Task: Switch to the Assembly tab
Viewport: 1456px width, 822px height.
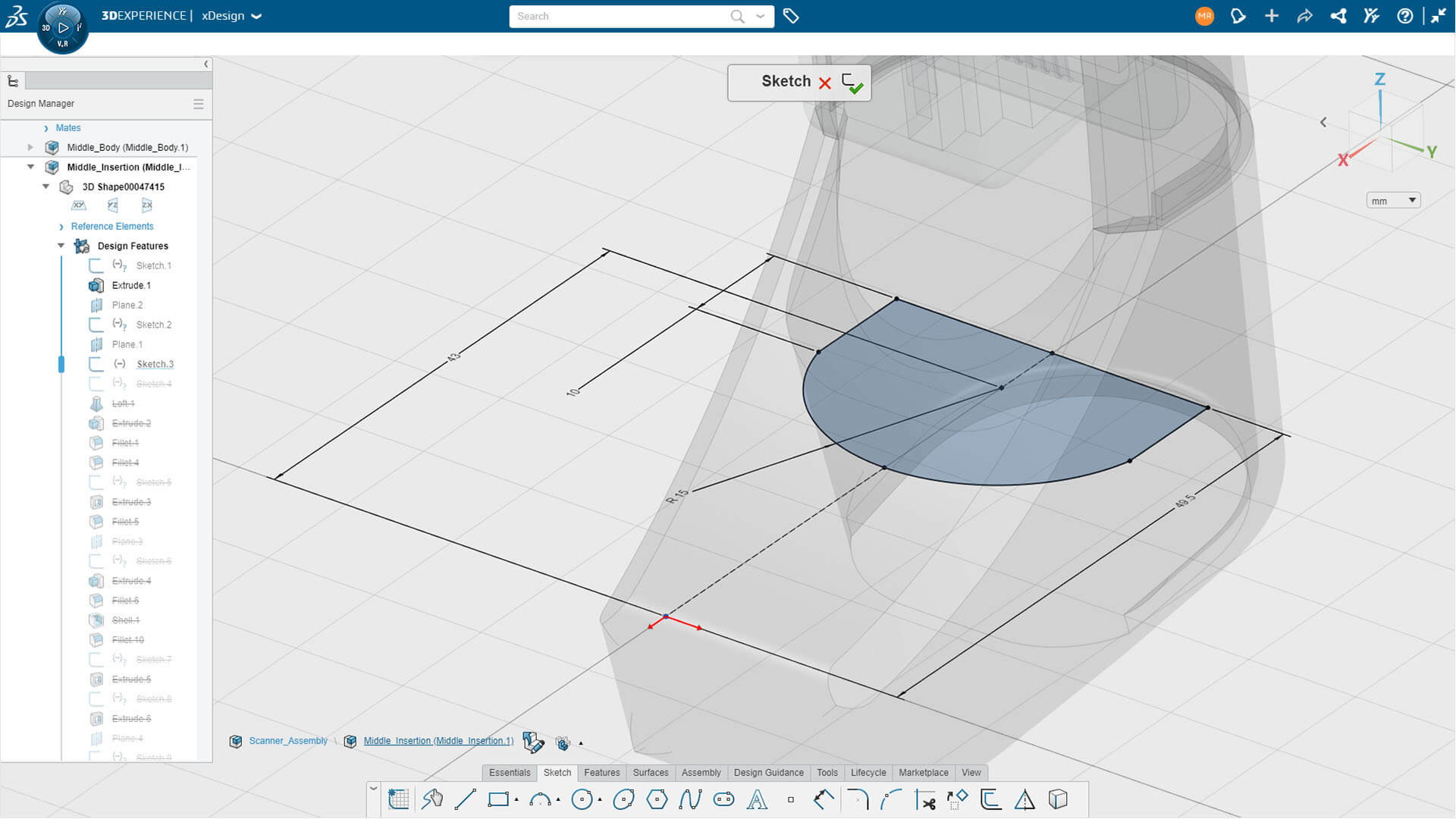Action: pos(701,773)
